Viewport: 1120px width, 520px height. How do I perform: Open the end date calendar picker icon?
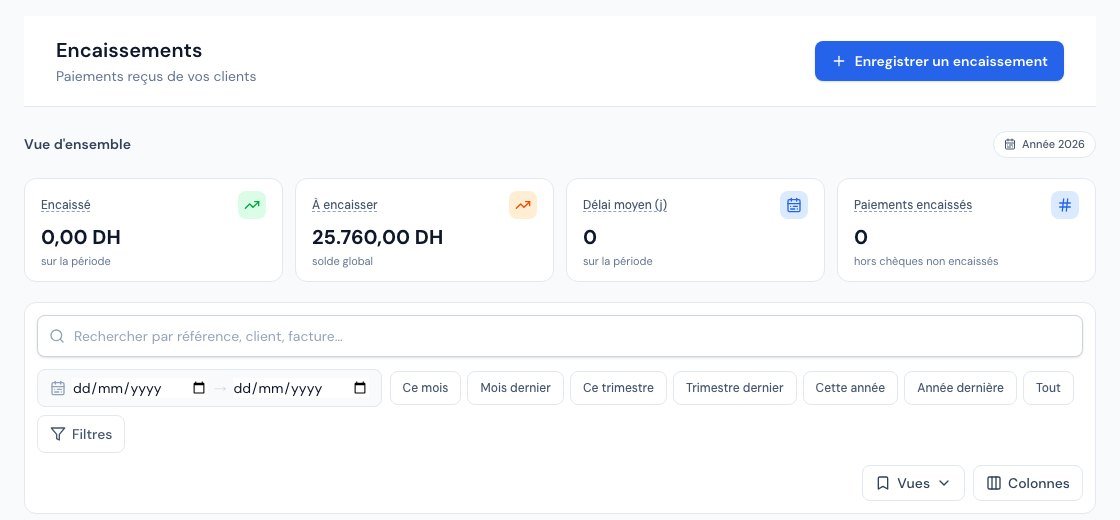360,388
